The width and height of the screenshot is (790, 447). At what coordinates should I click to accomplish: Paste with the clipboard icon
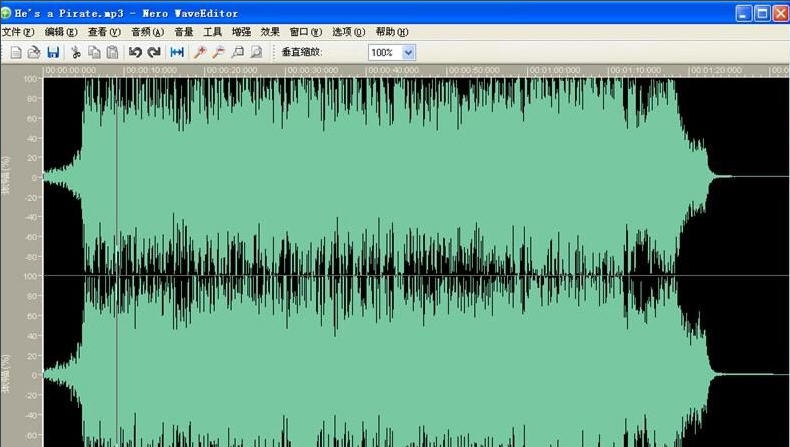click(113, 52)
